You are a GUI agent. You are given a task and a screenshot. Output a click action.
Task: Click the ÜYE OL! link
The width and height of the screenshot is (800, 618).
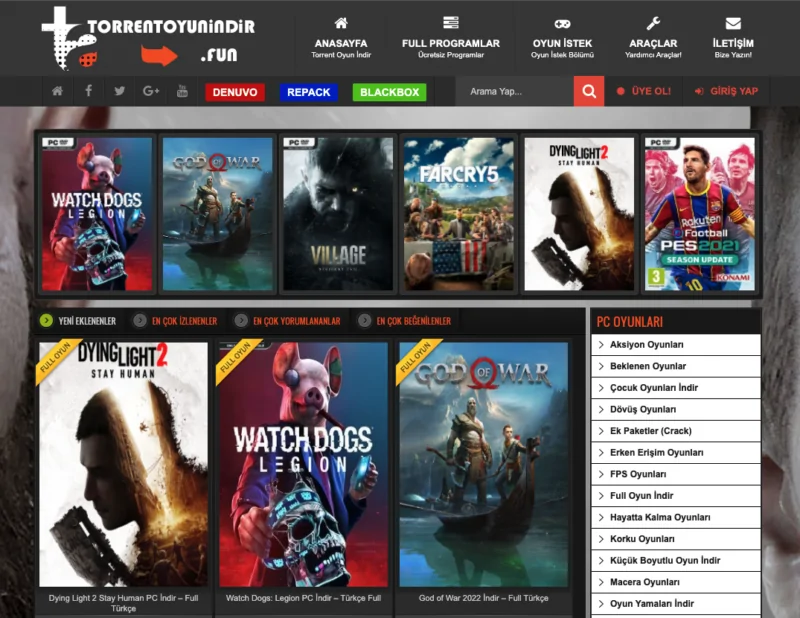tap(651, 91)
